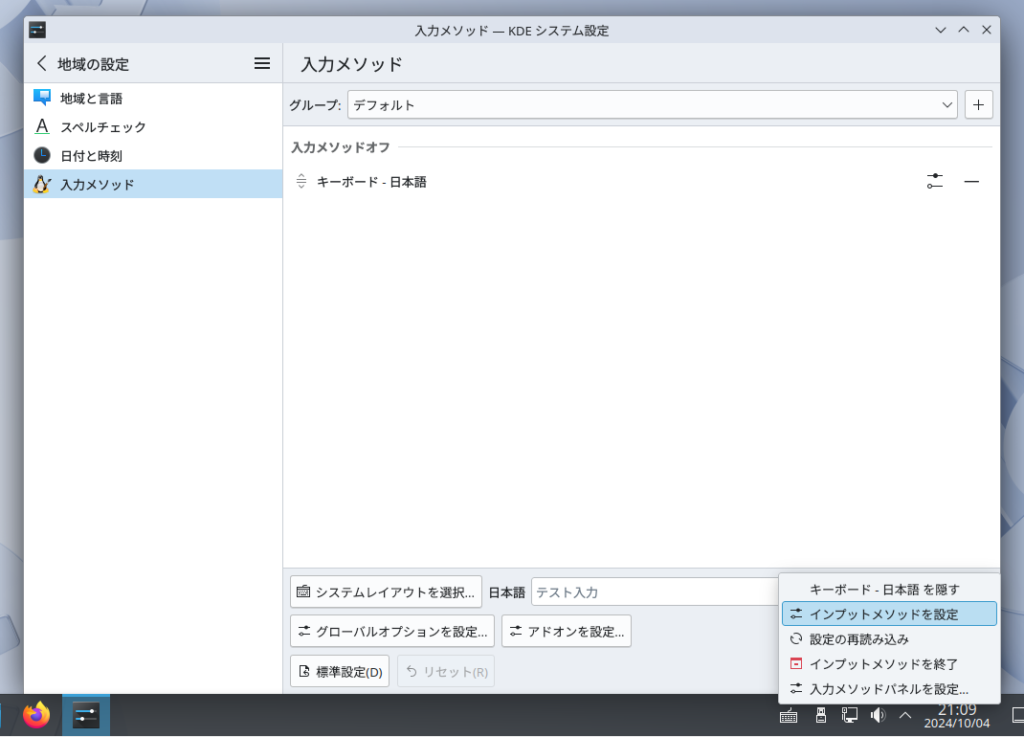Screen dimensions: 1024x737
Task: Open the hamburger menu in sidebar header
Action: [262, 64]
